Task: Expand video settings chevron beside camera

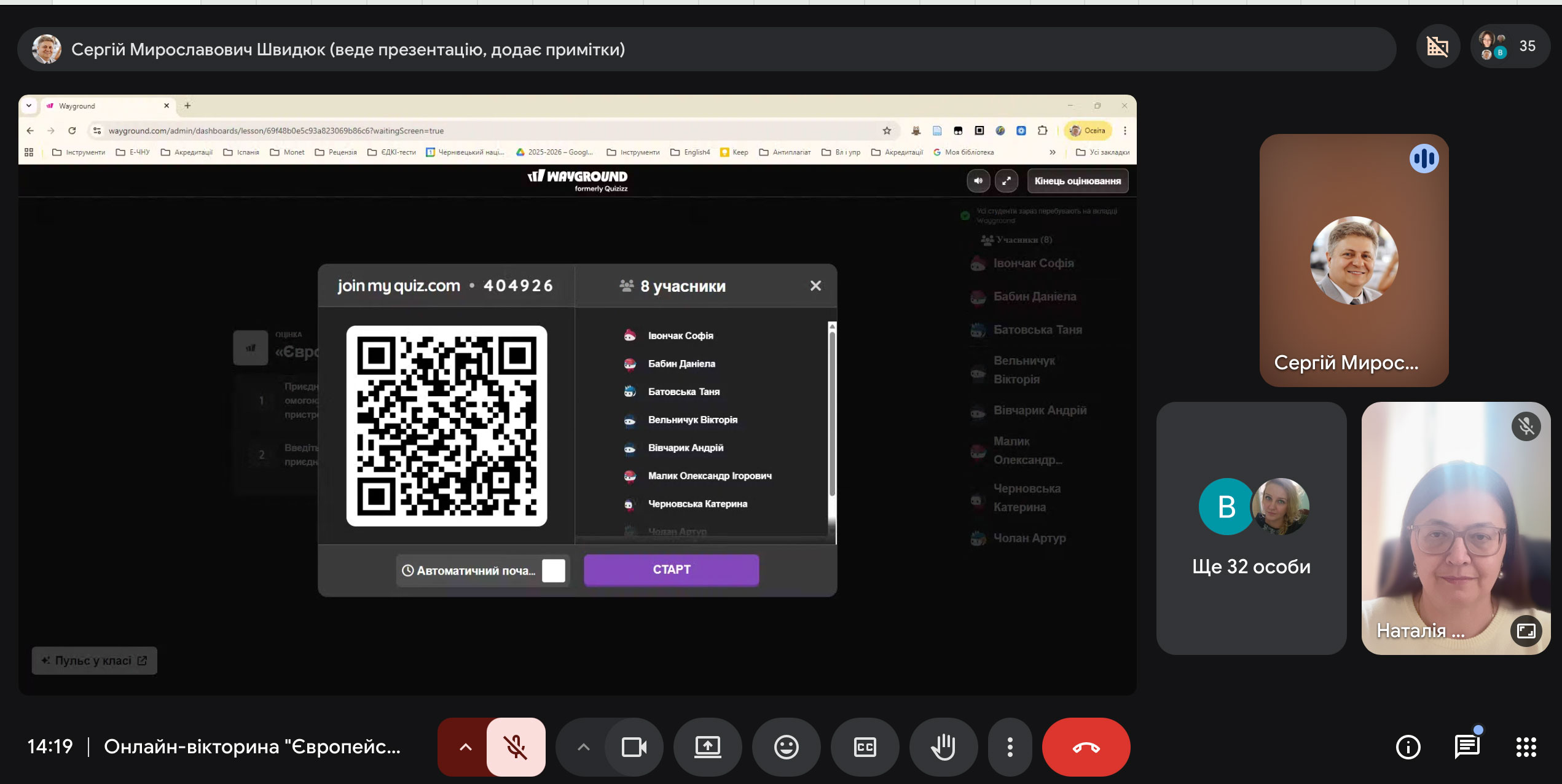Action: 583,747
